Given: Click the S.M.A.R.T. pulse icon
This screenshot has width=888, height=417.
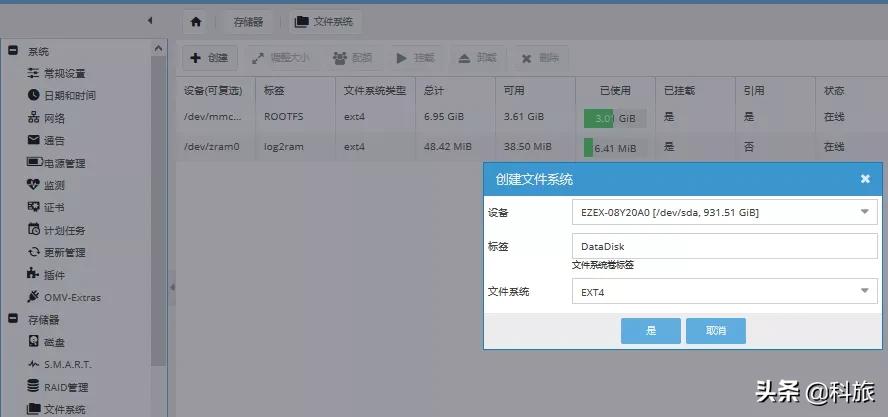Looking at the screenshot, I should pyautogui.click(x=33, y=364).
